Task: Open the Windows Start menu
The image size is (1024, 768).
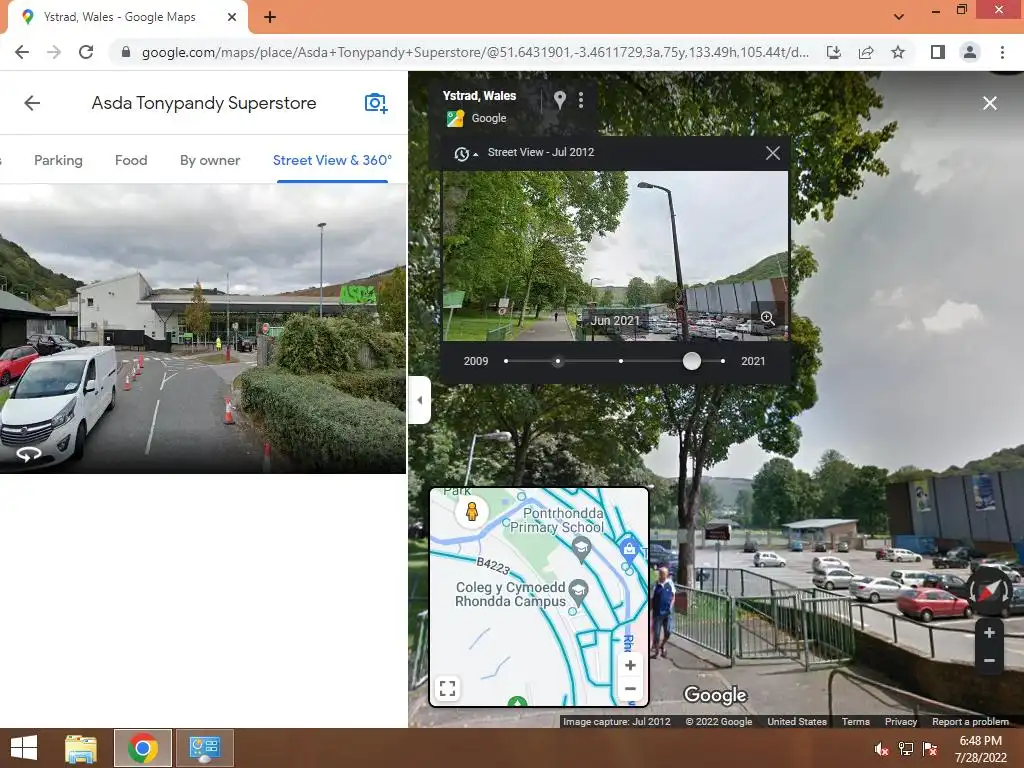Action: tap(24, 748)
